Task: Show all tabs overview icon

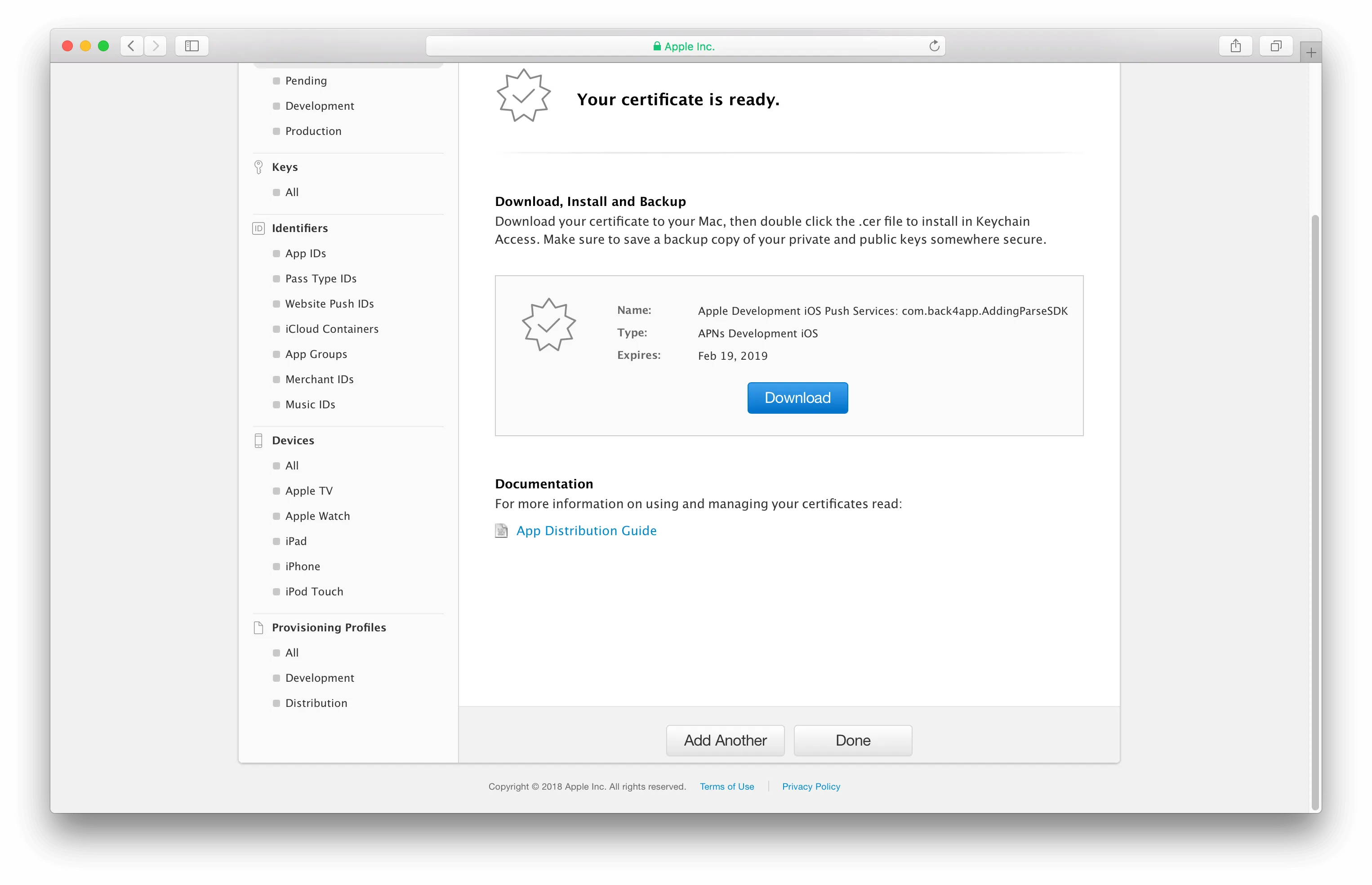Action: click(1275, 46)
